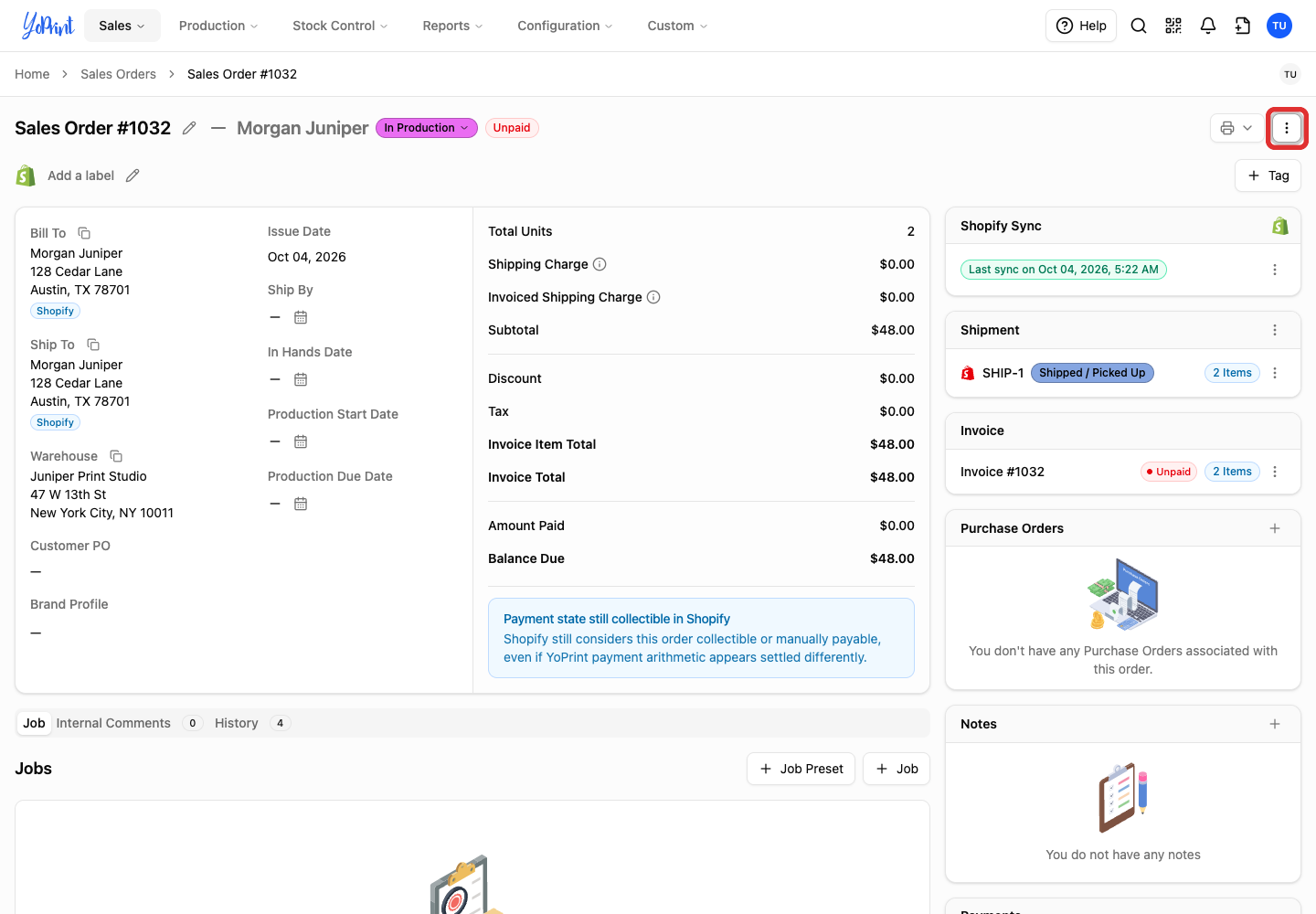1316x914 pixels.
Task: Expand the Configuration menu
Action: (565, 26)
